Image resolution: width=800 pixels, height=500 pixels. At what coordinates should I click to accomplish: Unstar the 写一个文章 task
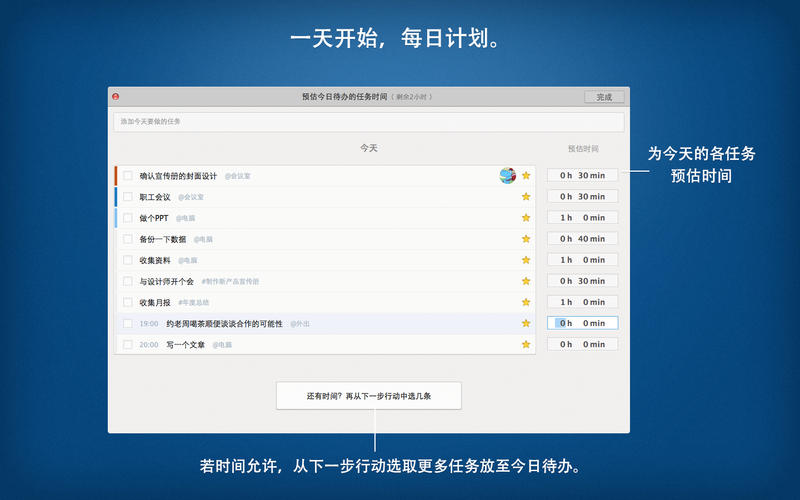coord(526,344)
